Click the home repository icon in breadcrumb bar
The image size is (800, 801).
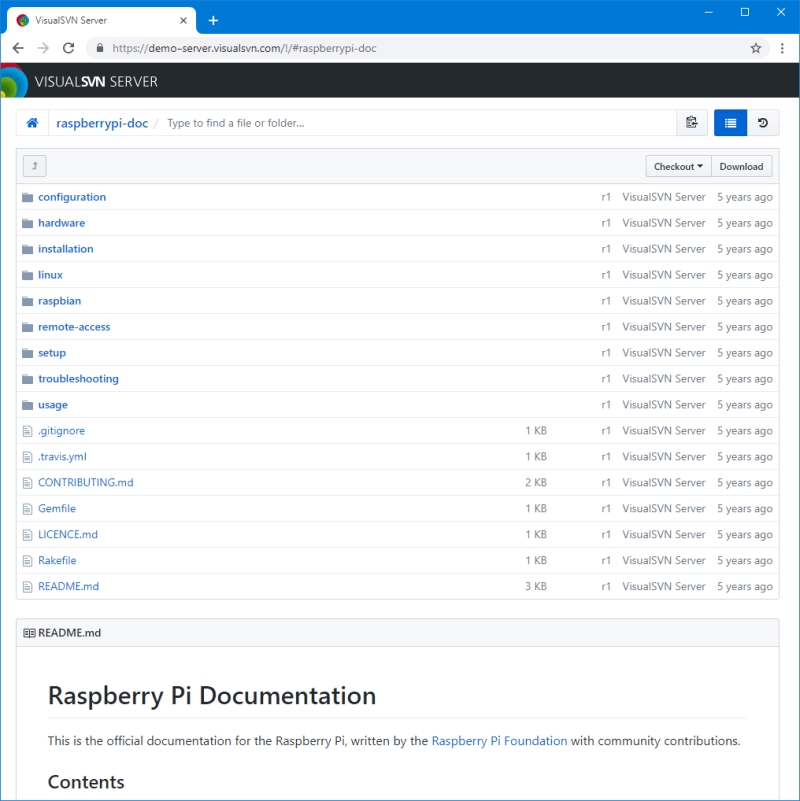pos(34,122)
